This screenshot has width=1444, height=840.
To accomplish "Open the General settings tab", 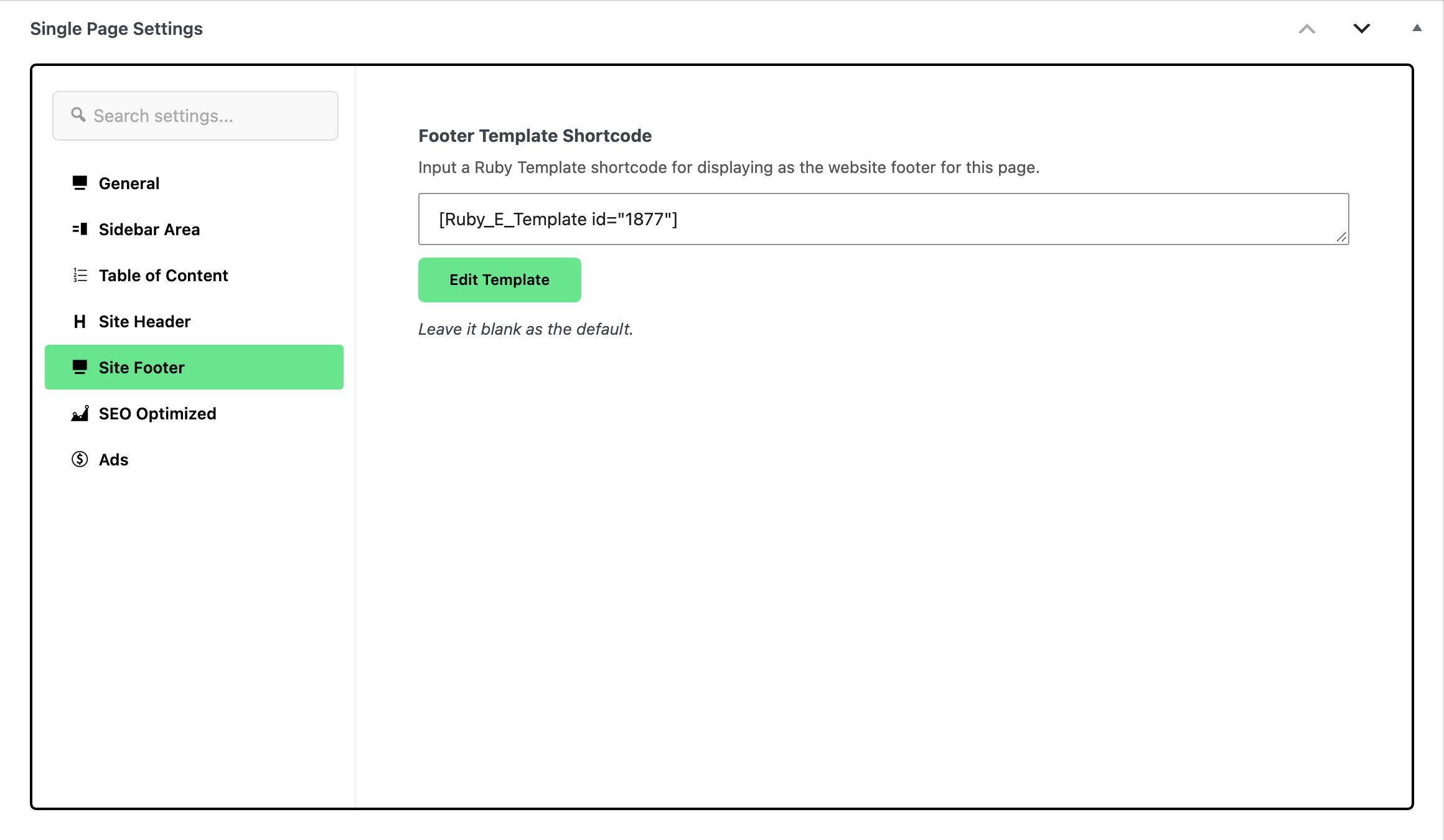I will point(194,183).
